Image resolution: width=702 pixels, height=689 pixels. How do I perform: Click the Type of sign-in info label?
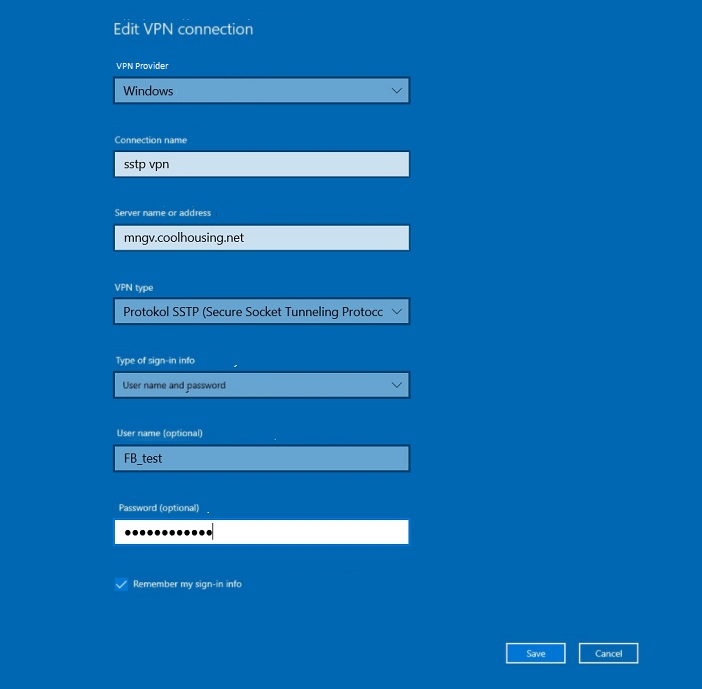click(x=155, y=360)
